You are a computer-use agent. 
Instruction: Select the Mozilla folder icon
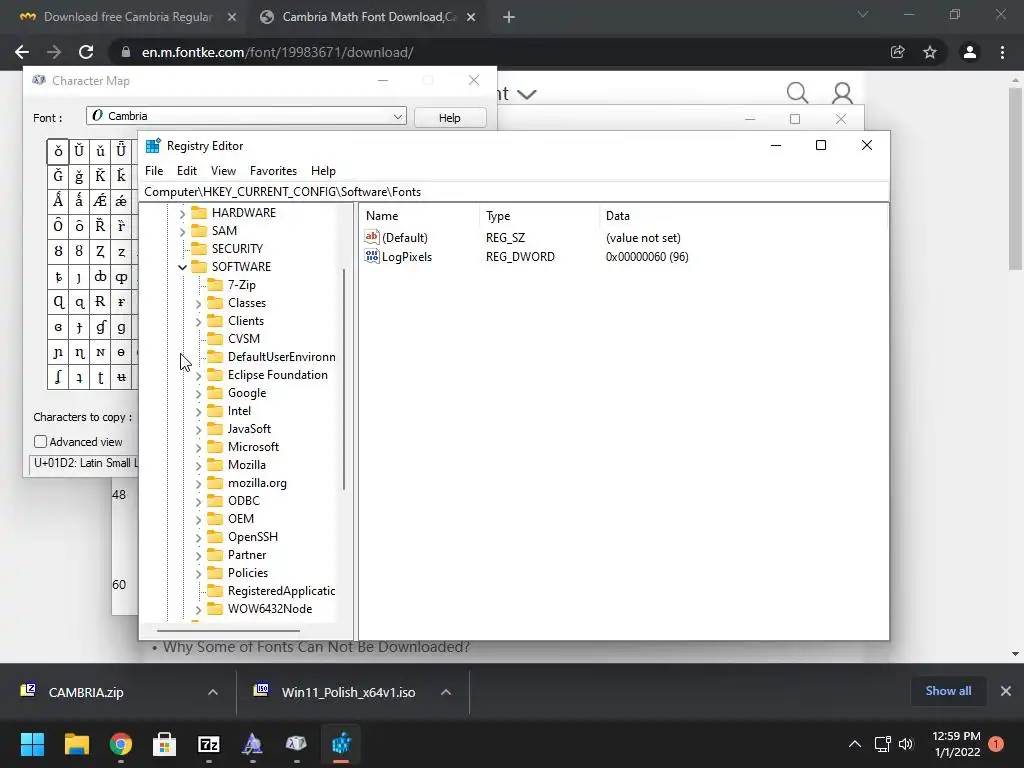(x=215, y=465)
